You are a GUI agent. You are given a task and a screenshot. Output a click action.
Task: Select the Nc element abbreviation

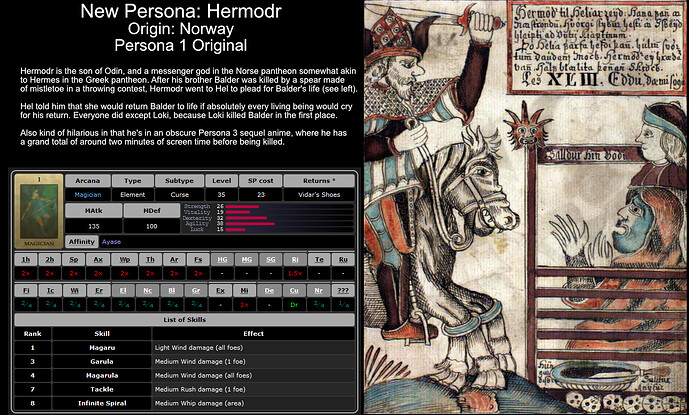coord(148,291)
